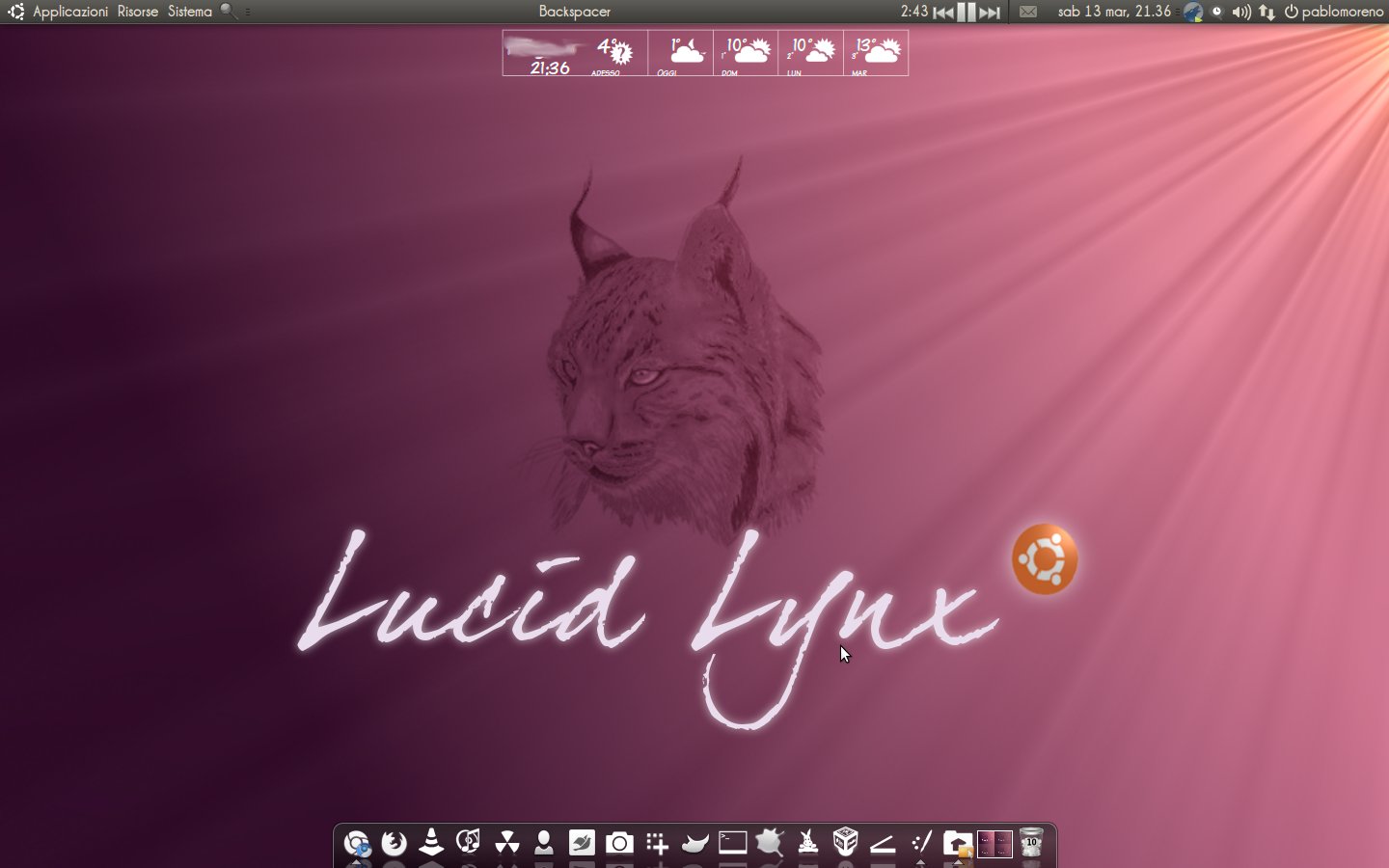Open the angle ruler icon app
Screen dimensions: 1389x868
883,845
